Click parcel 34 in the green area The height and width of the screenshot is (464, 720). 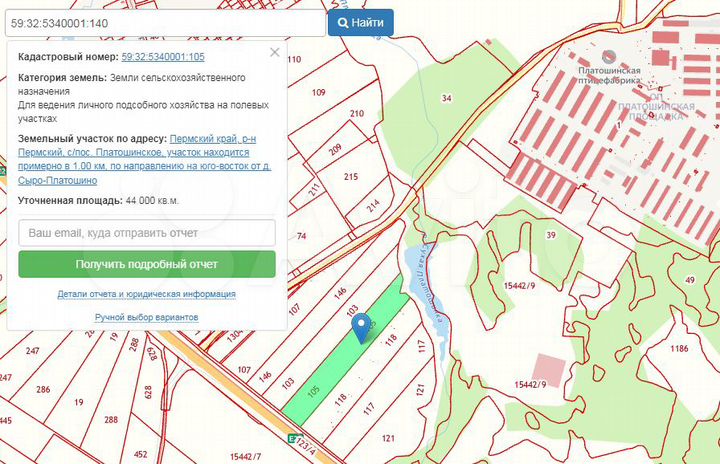[446, 98]
